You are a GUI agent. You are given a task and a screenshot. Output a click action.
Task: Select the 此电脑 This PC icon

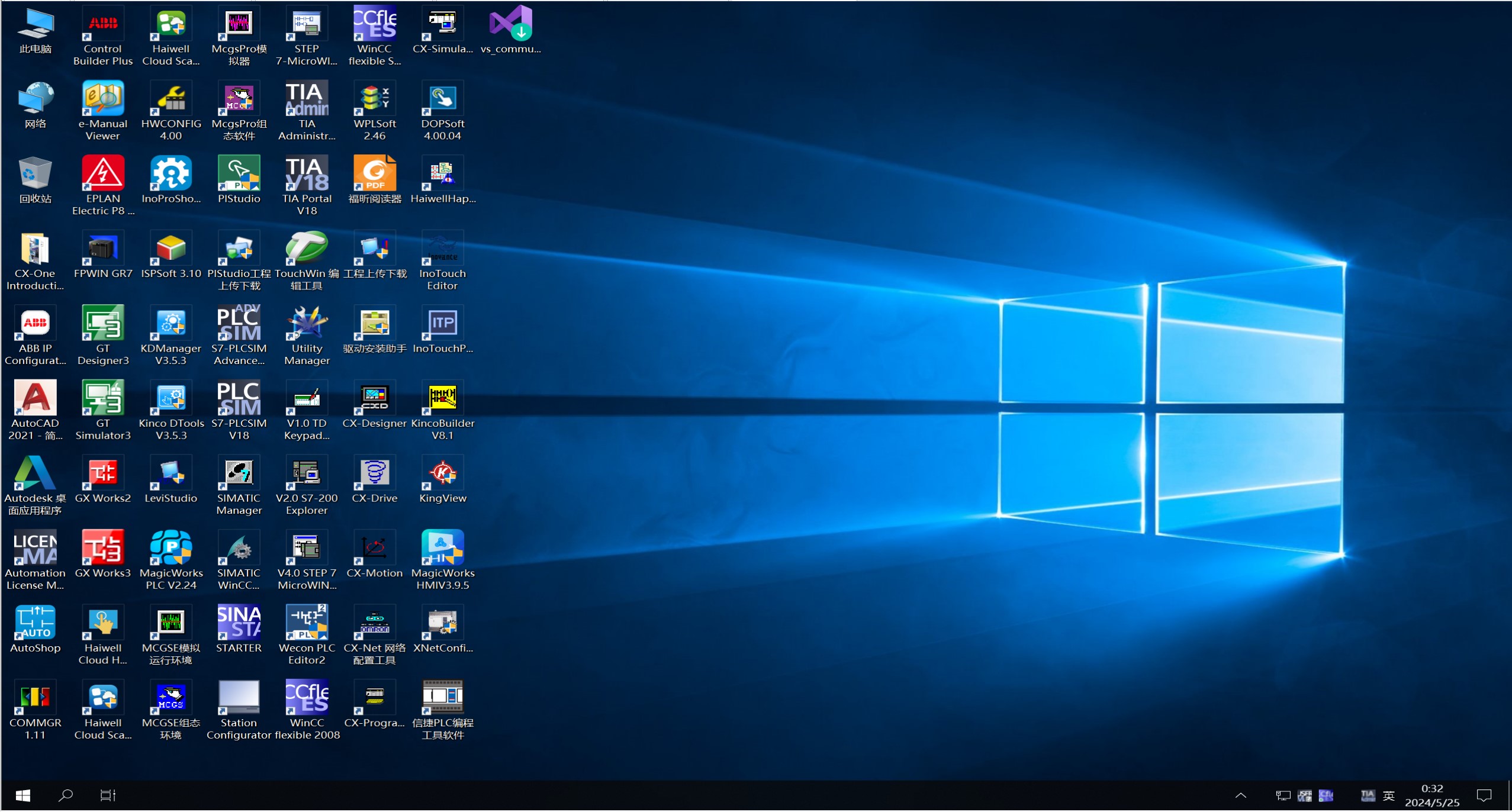(35, 30)
